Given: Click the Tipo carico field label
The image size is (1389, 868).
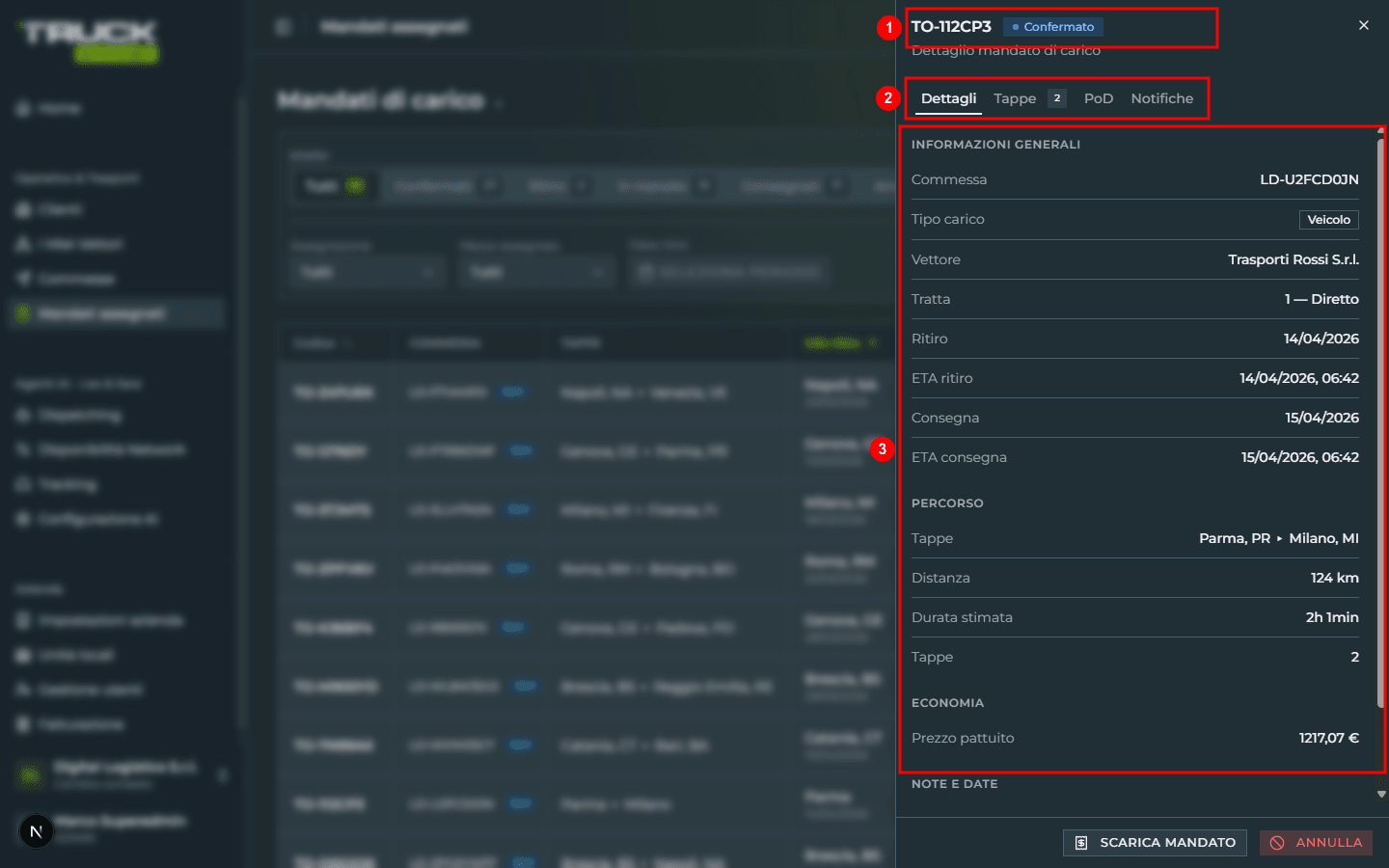Looking at the screenshot, I should pos(948,219).
